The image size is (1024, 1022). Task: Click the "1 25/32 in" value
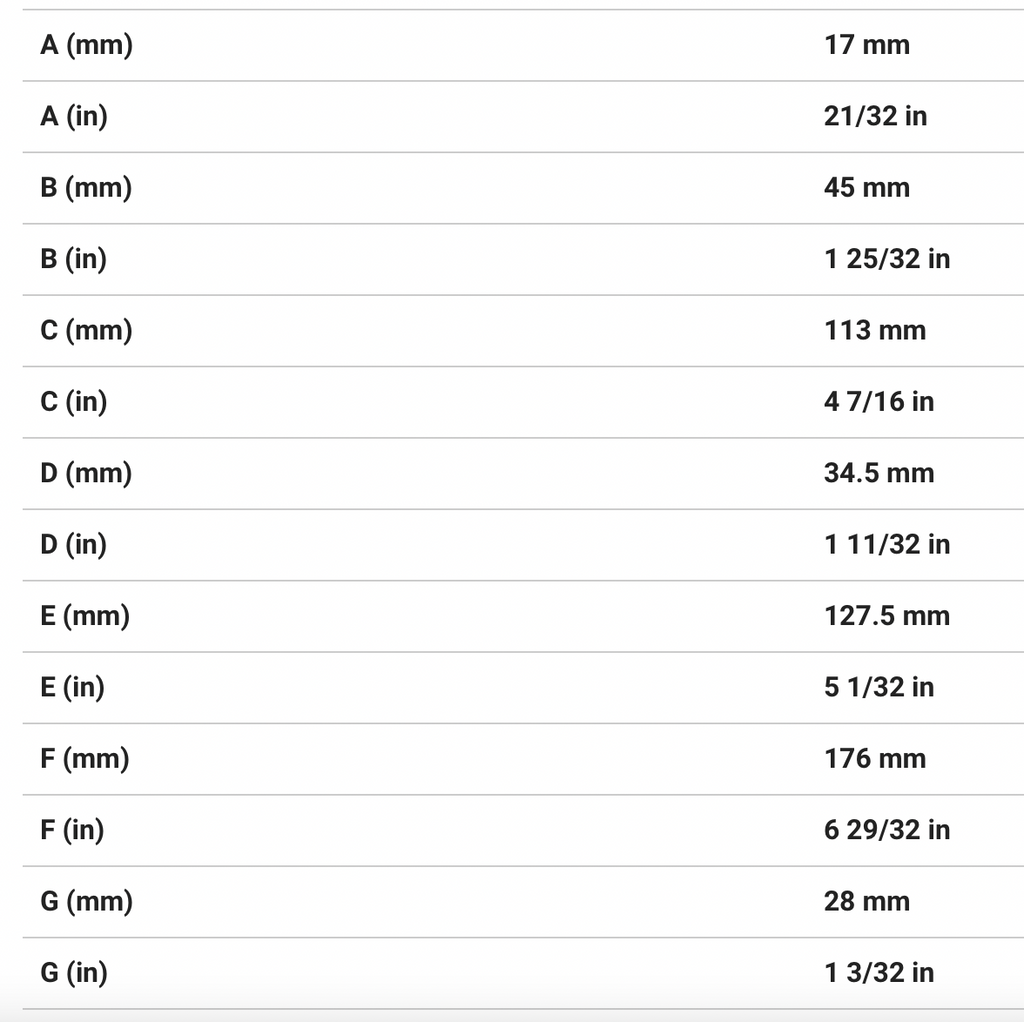[886, 259]
